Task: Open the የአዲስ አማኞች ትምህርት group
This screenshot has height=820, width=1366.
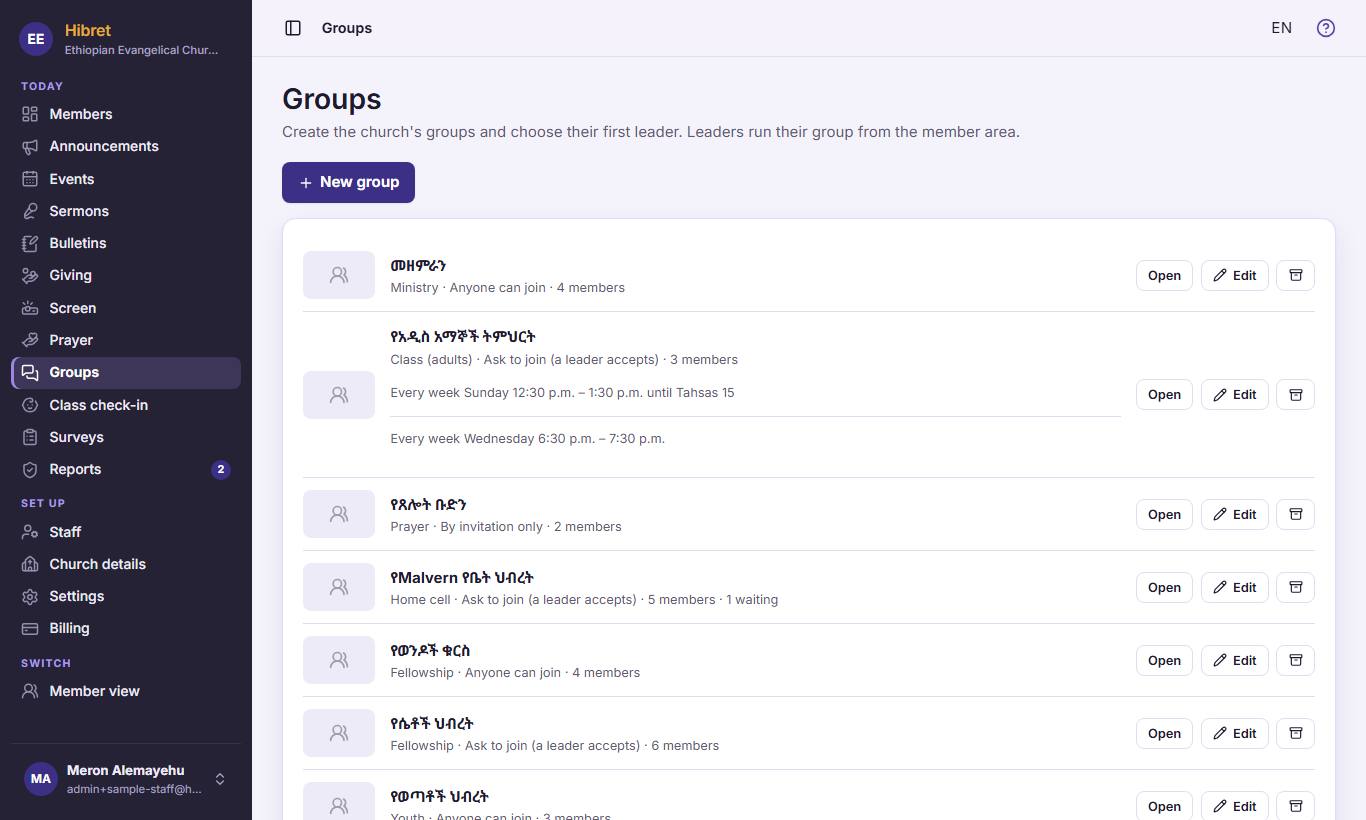Action: point(1164,394)
